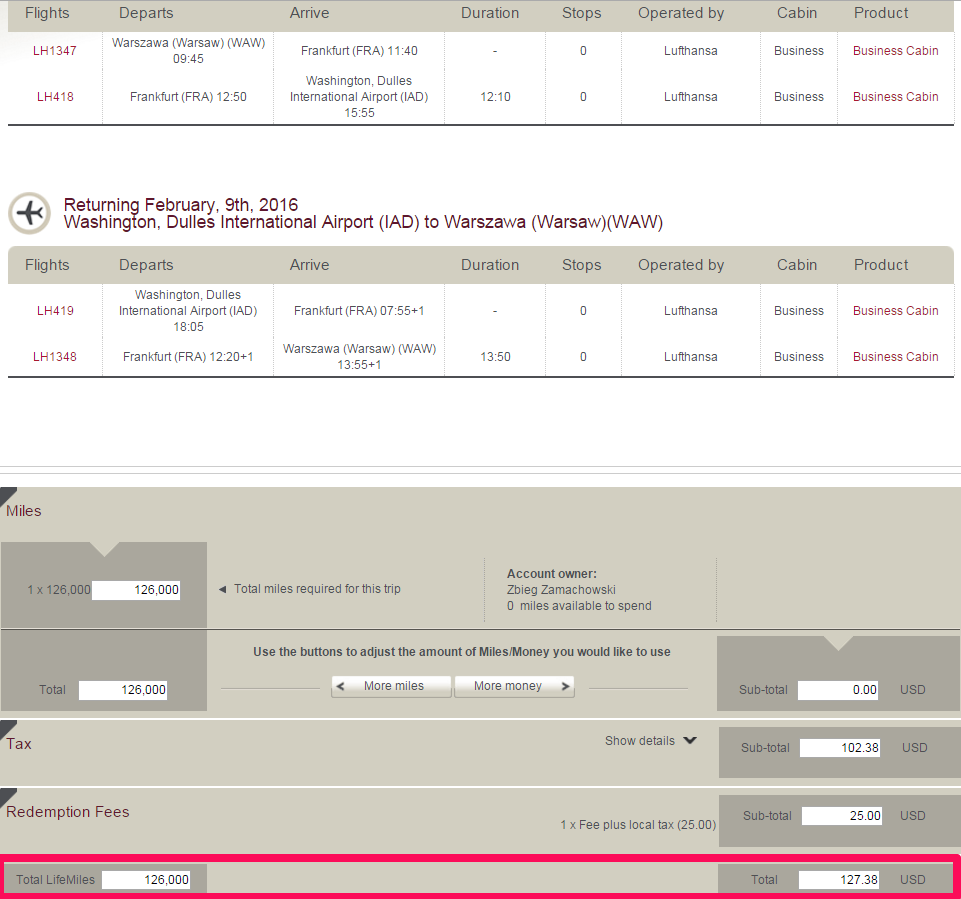The width and height of the screenshot is (961, 899).
Task: Expand Show details in the Tax section
Action: click(651, 741)
